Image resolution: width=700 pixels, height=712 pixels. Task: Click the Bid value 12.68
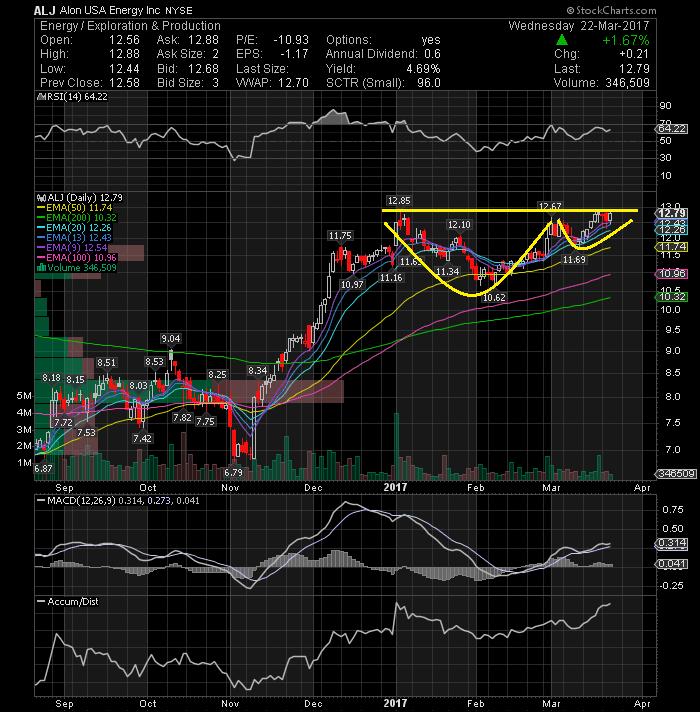tap(203, 69)
